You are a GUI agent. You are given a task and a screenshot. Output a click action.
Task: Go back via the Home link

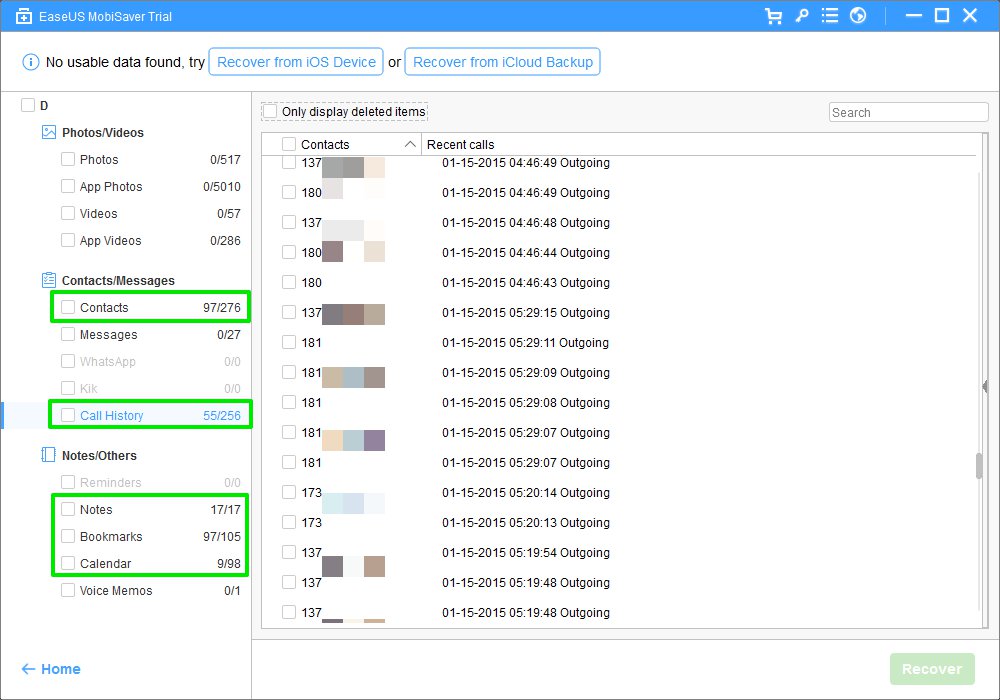[x=51, y=669]
